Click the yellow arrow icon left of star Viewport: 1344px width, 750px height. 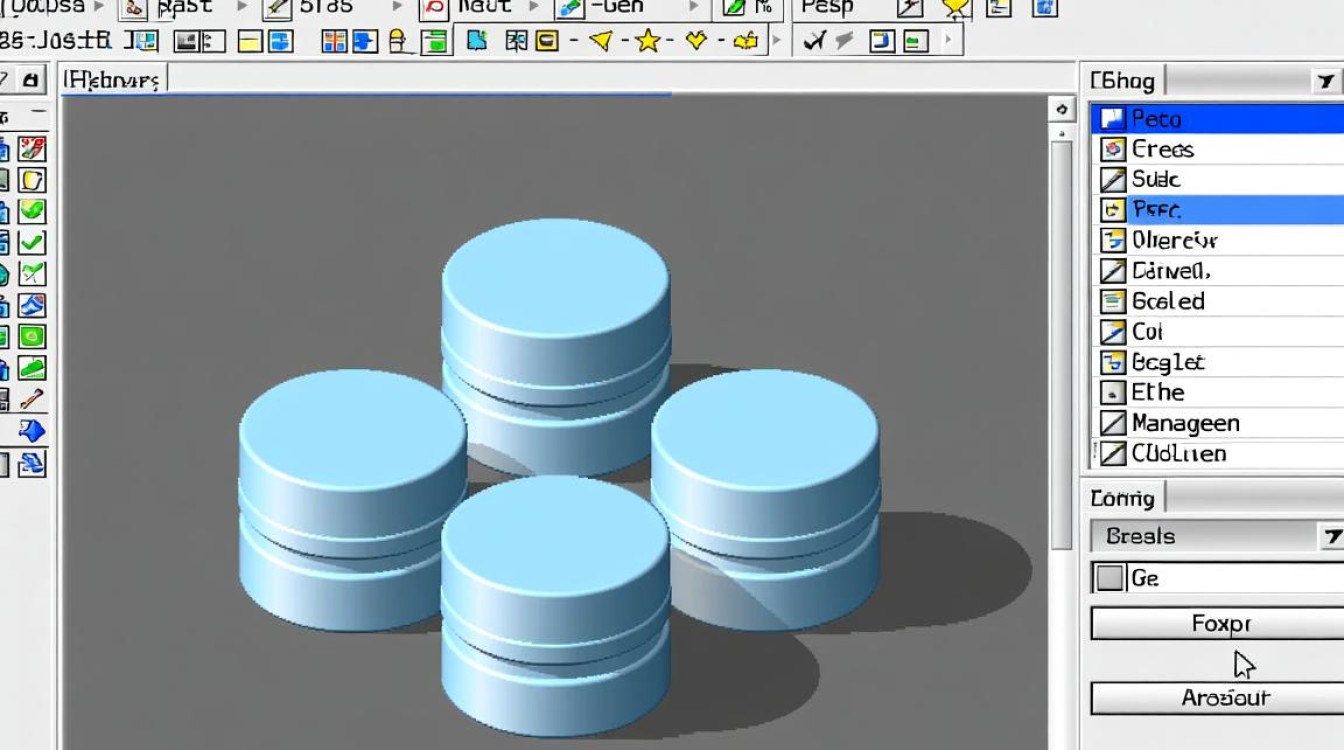600,41
